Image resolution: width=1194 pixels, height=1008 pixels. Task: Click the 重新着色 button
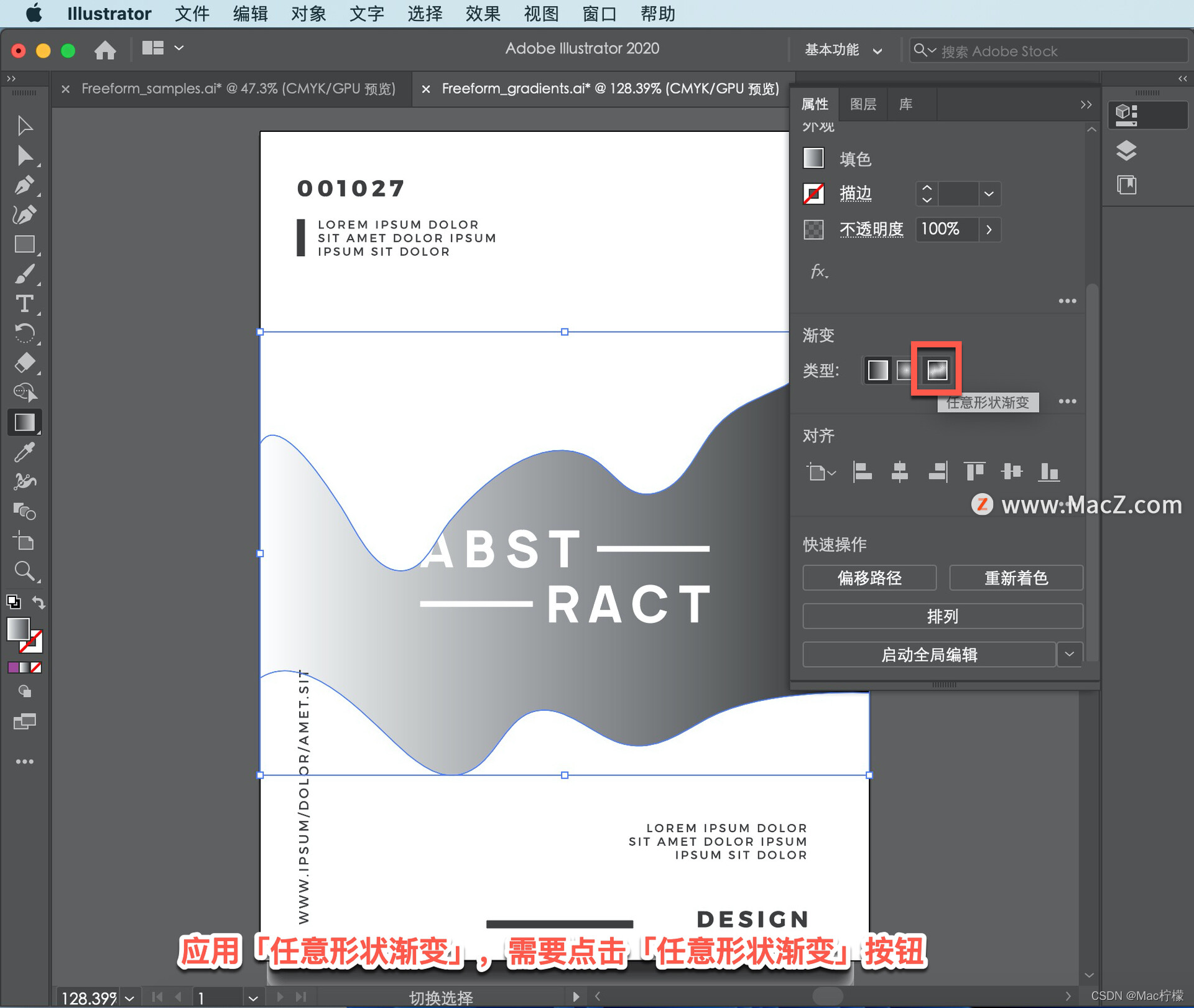1016,578
